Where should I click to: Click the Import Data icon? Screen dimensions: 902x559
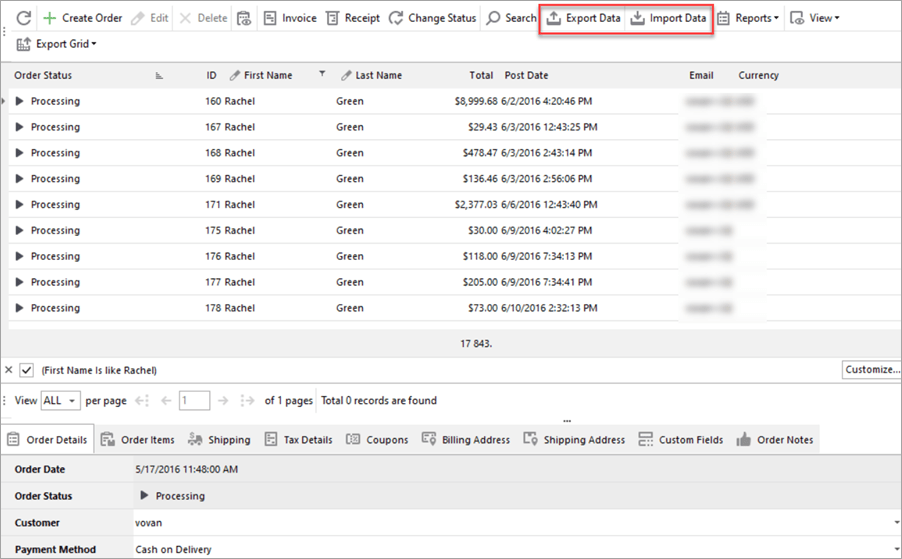pyautogui.click(x=637, y=18)
